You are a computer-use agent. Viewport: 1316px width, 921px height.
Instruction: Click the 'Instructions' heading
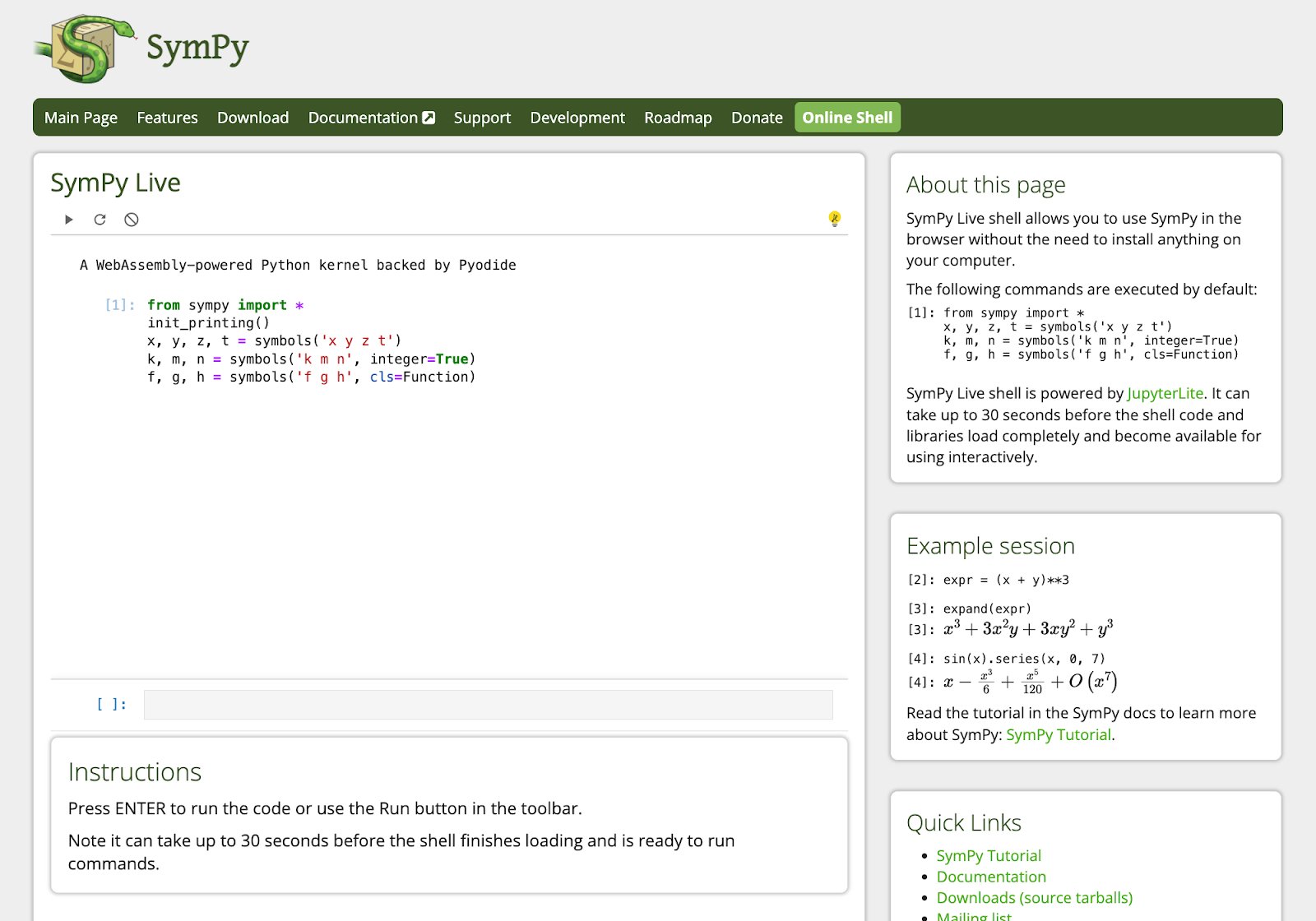tap(135, 772)
